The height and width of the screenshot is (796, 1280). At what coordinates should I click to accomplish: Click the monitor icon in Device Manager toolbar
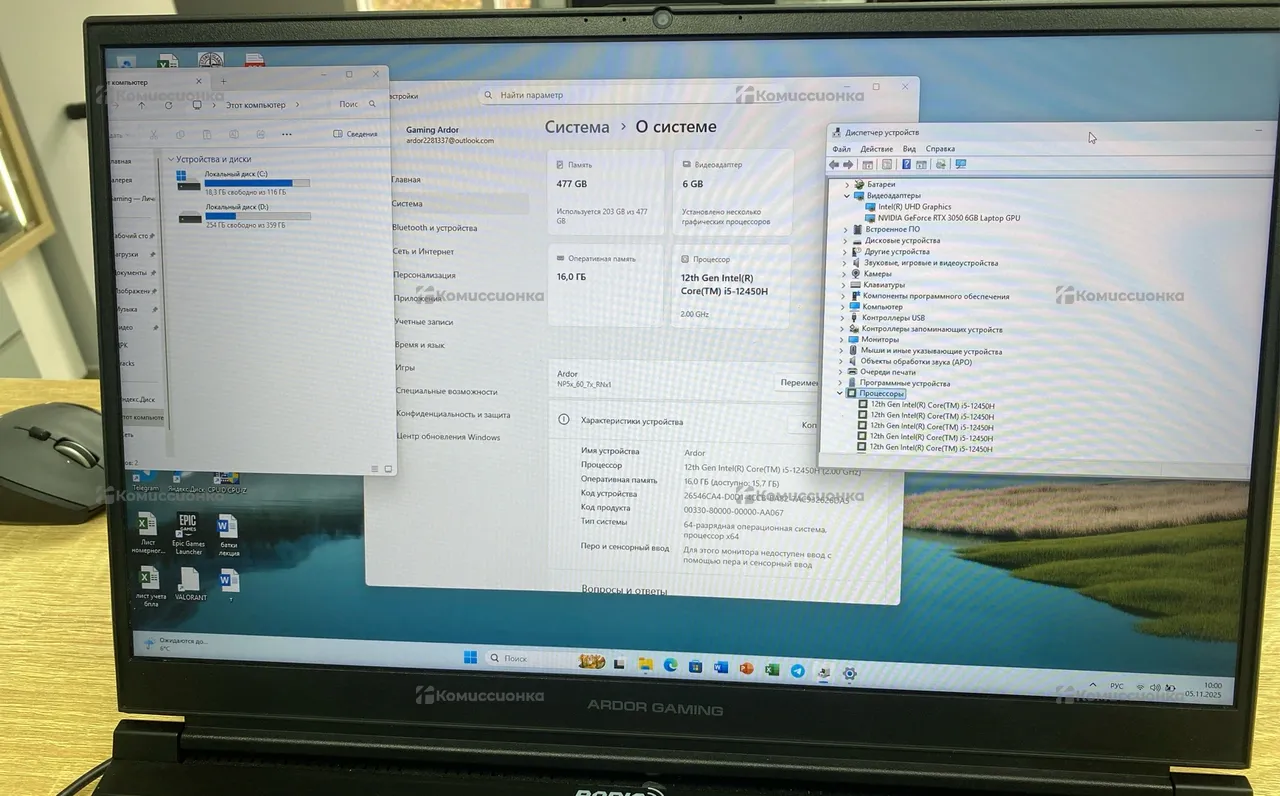pos(961,165)
